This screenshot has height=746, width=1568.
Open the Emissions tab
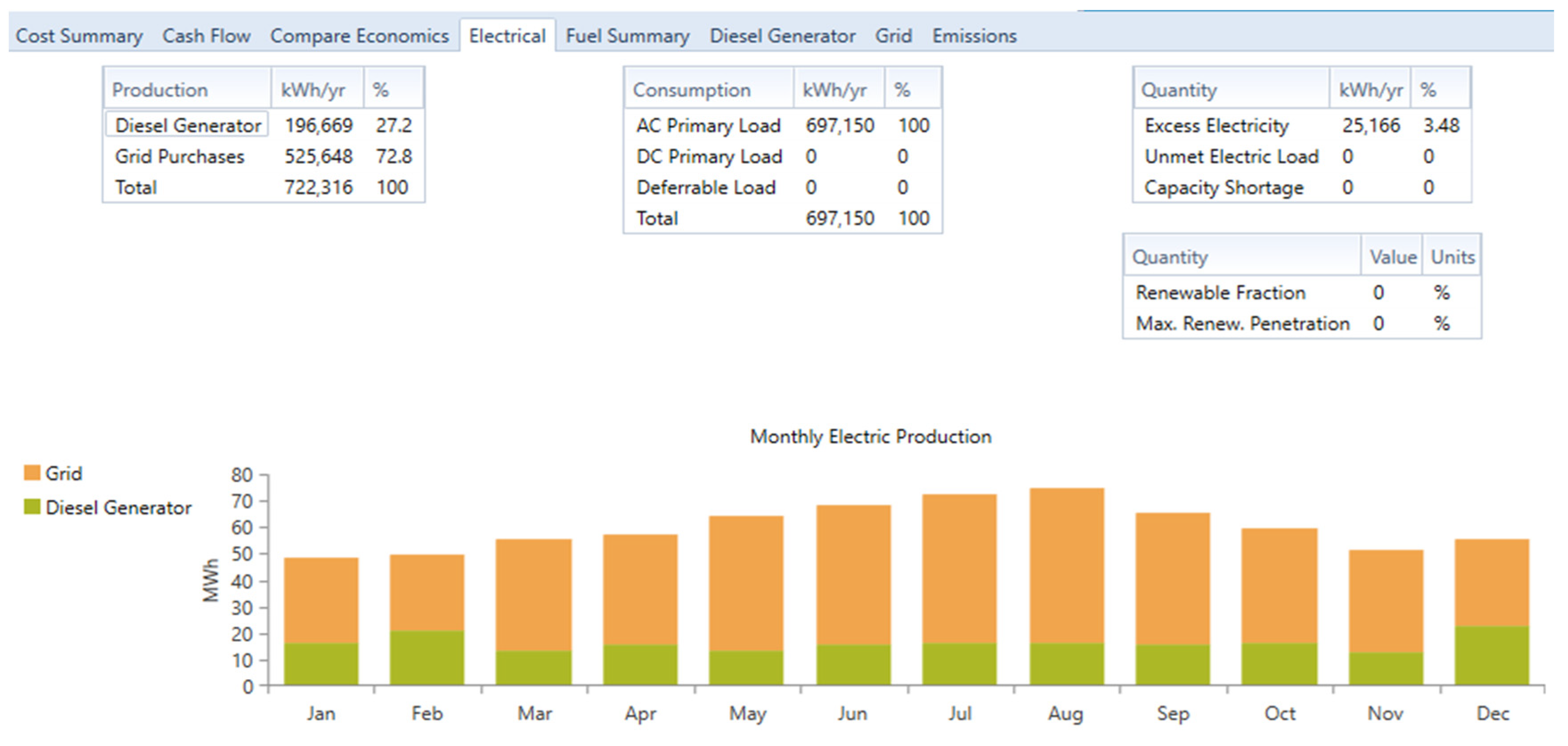tap(974, 36)
